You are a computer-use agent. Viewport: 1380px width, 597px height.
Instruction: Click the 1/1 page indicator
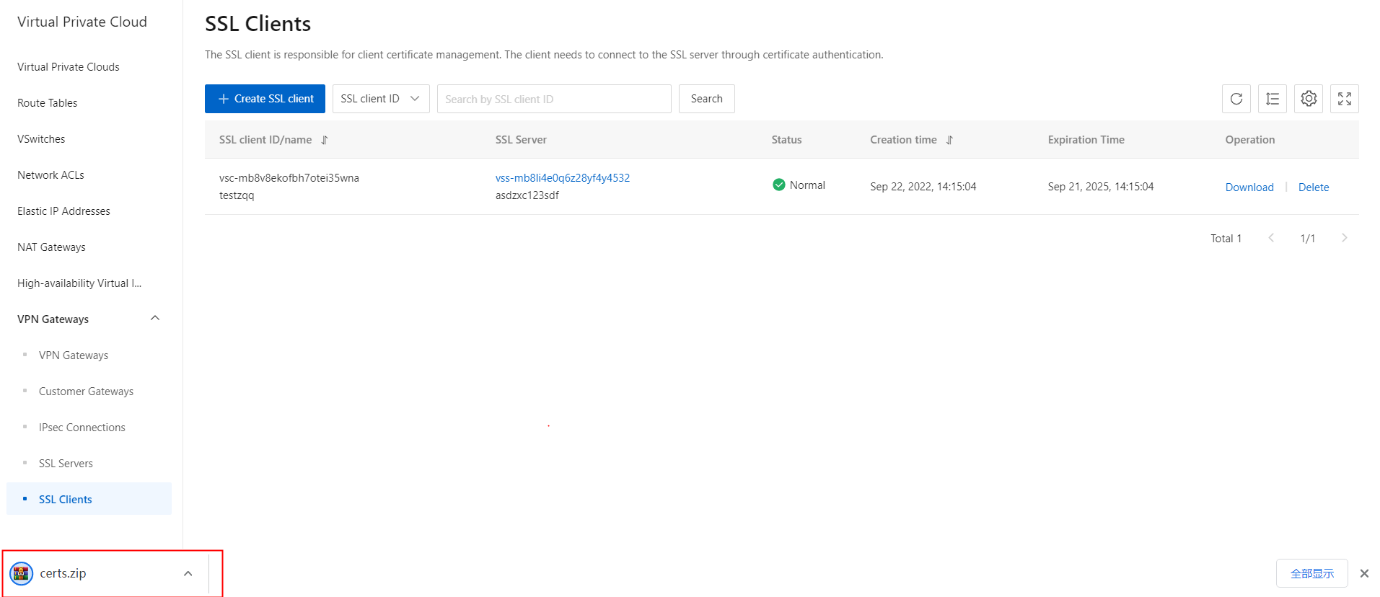click(x=1308, y=238)
